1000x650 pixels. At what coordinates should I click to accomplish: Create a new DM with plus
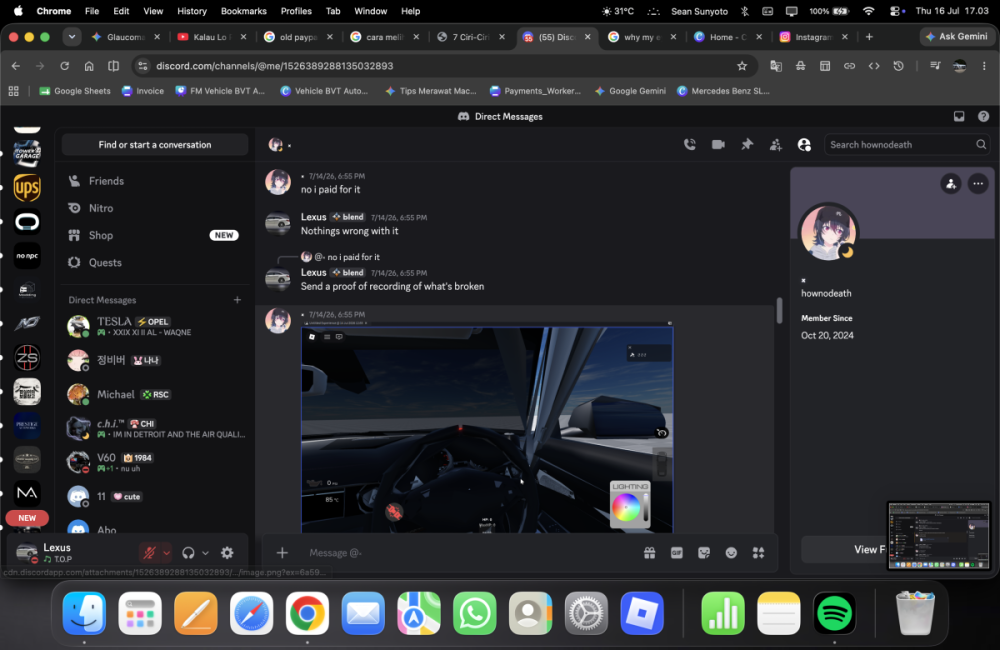[x=237, y=300]
